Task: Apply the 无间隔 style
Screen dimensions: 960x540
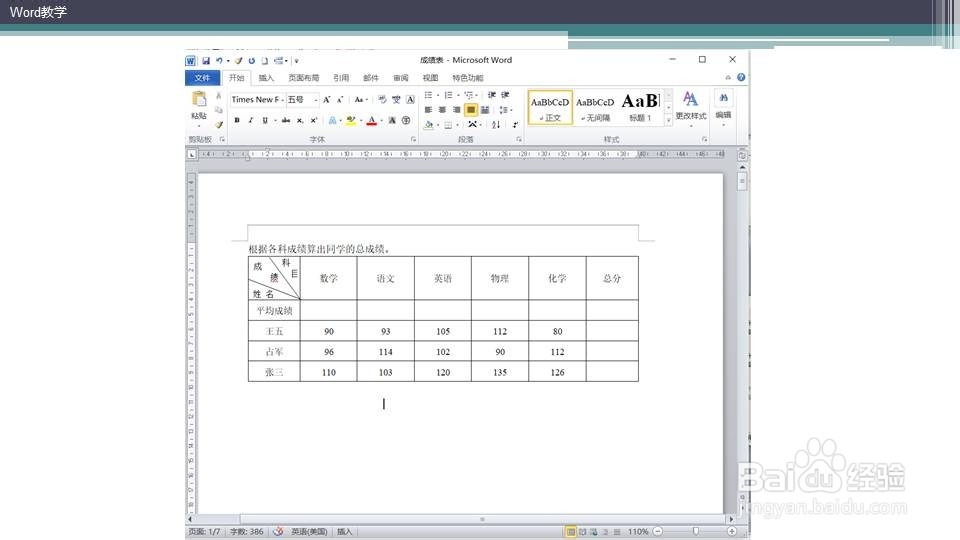Action: pos(595,108)
